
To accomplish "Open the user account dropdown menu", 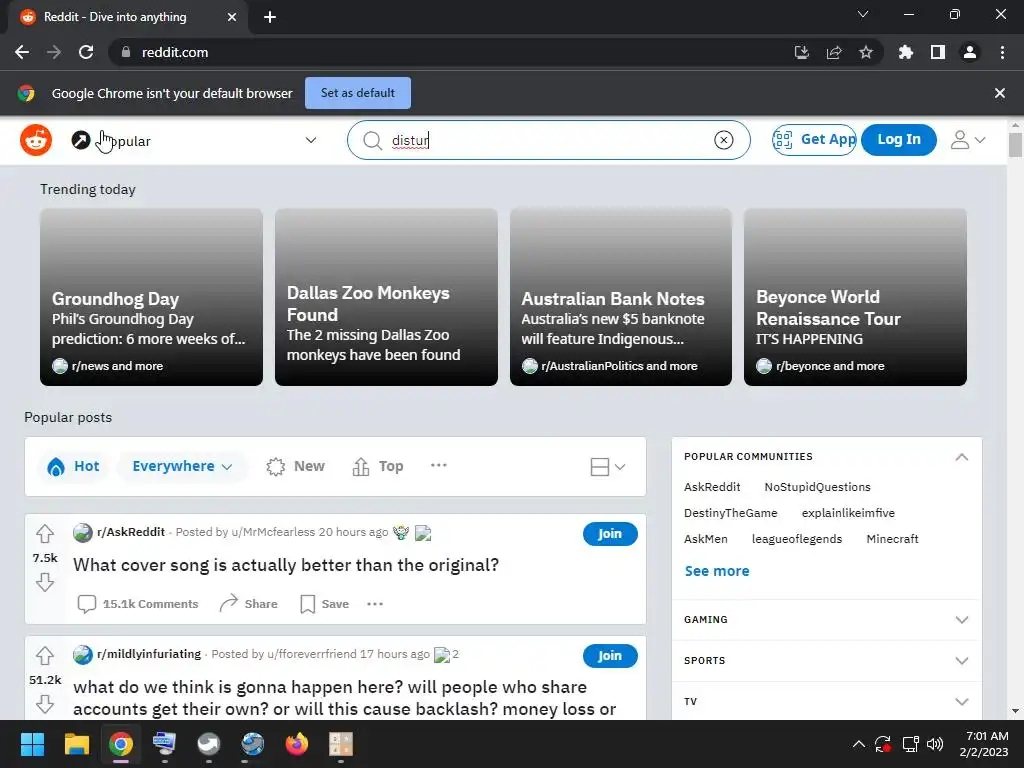I will tap(967, 140).
